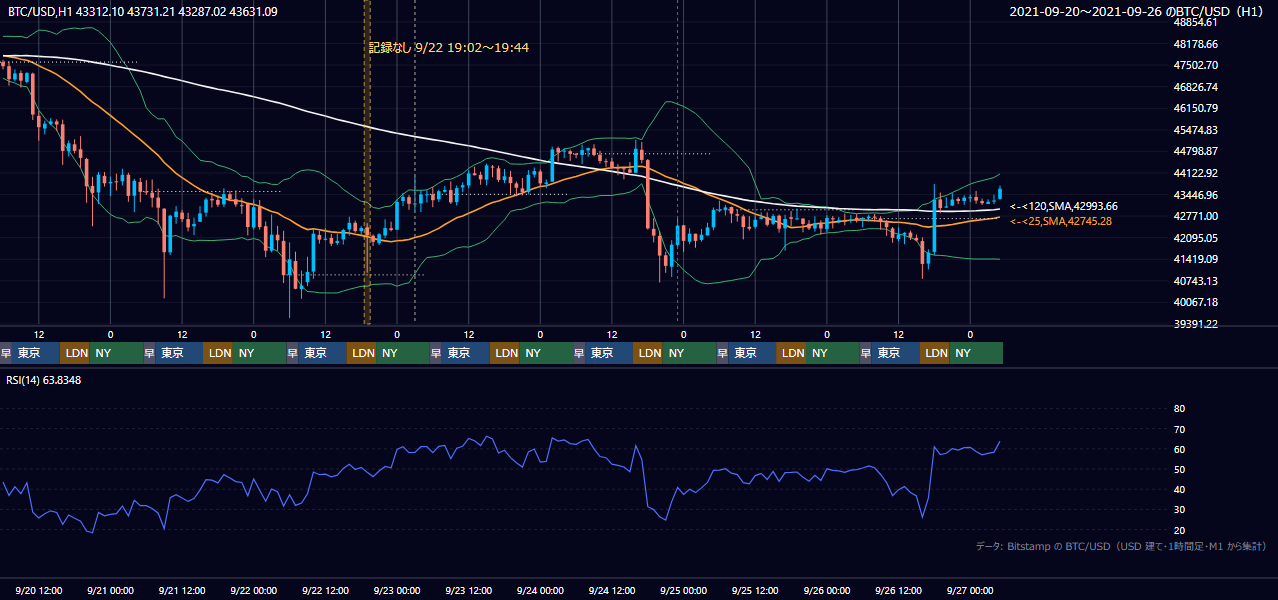Click the 9/25 12:00 time axis label
The image size is (1278, 600).
(x=756, y=590)
